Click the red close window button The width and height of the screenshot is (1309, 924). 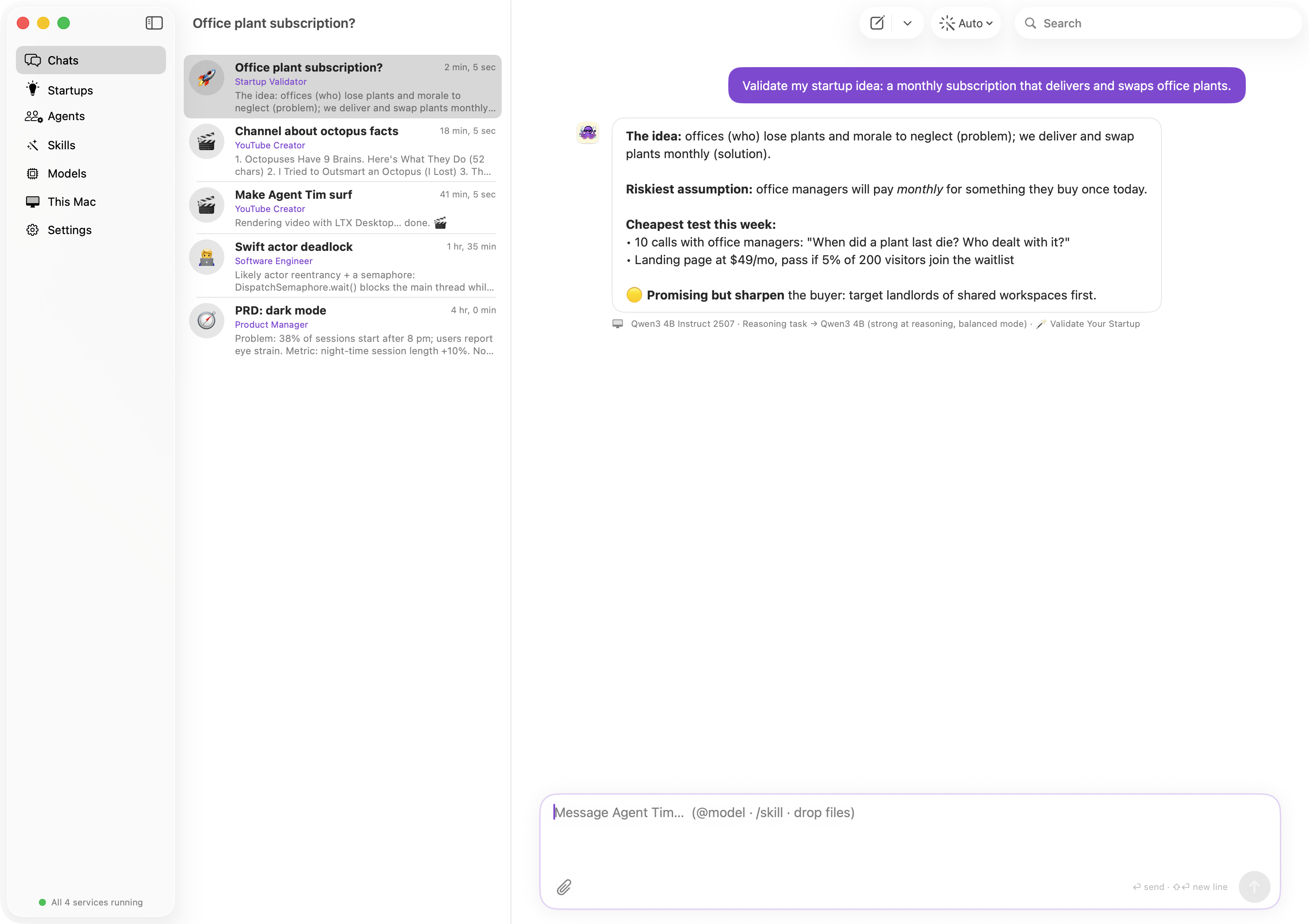(23, 23)
